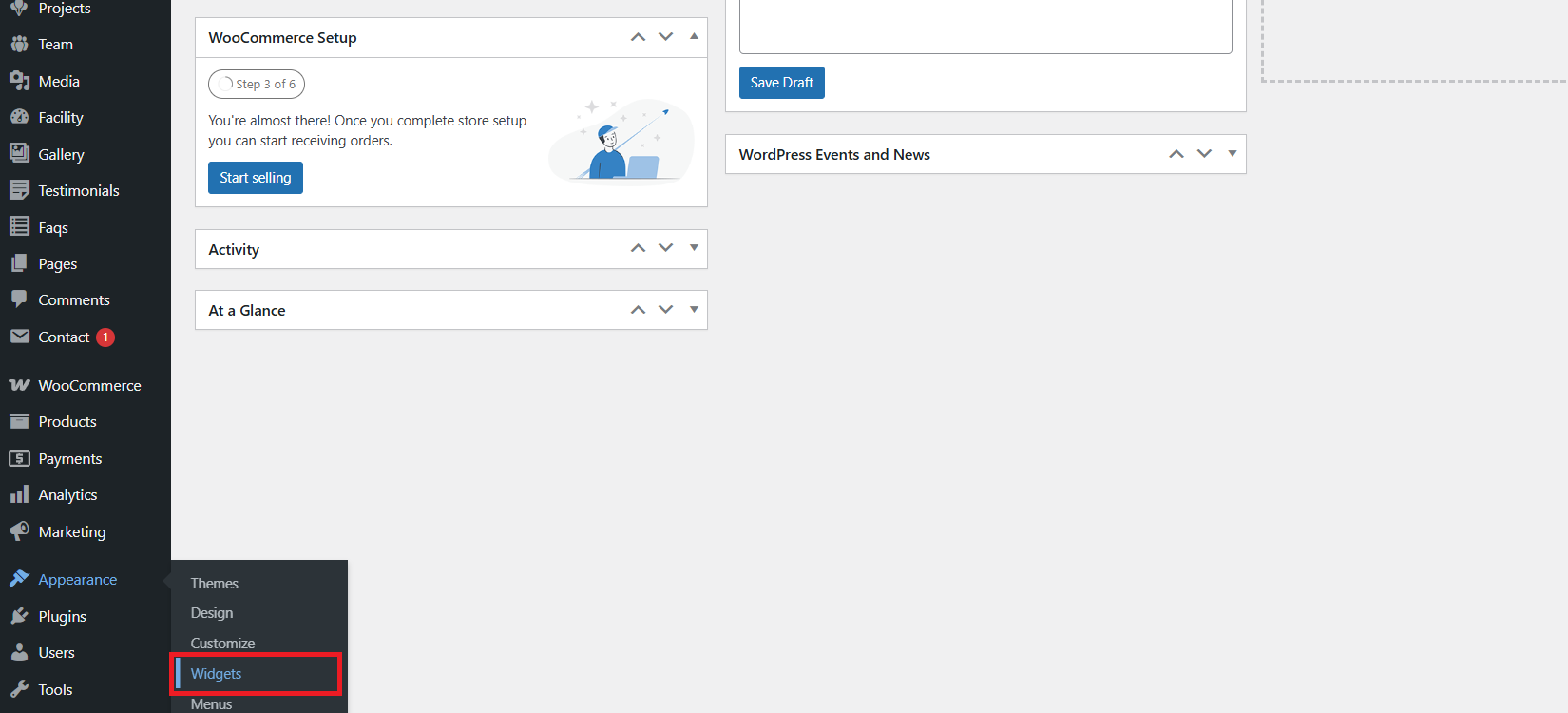This screenshot has width=1568, height=713.
Task: Expand the At a Glance panel
Action: point(694,309)
